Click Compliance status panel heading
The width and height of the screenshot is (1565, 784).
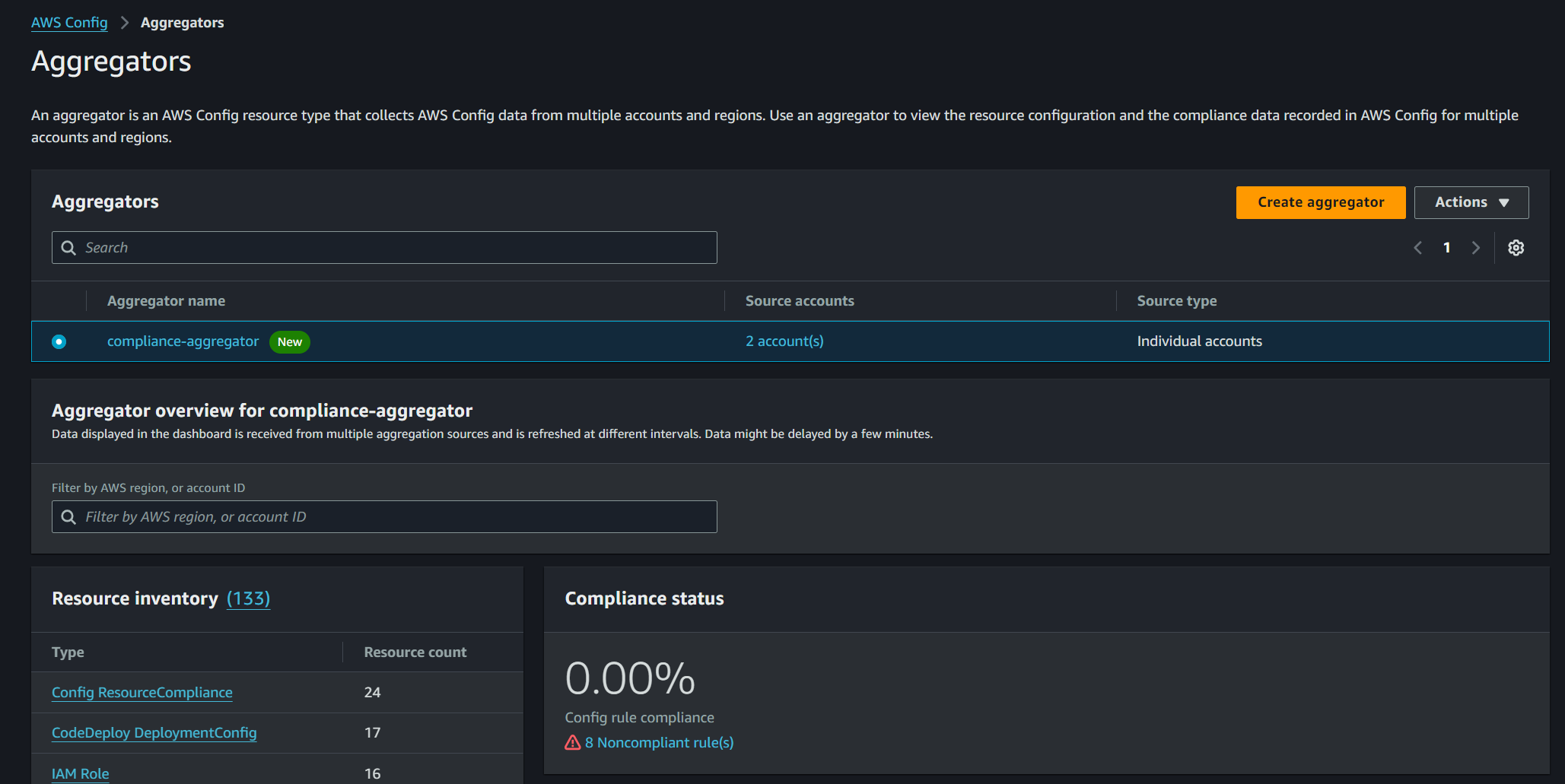(x=644, y=598)
